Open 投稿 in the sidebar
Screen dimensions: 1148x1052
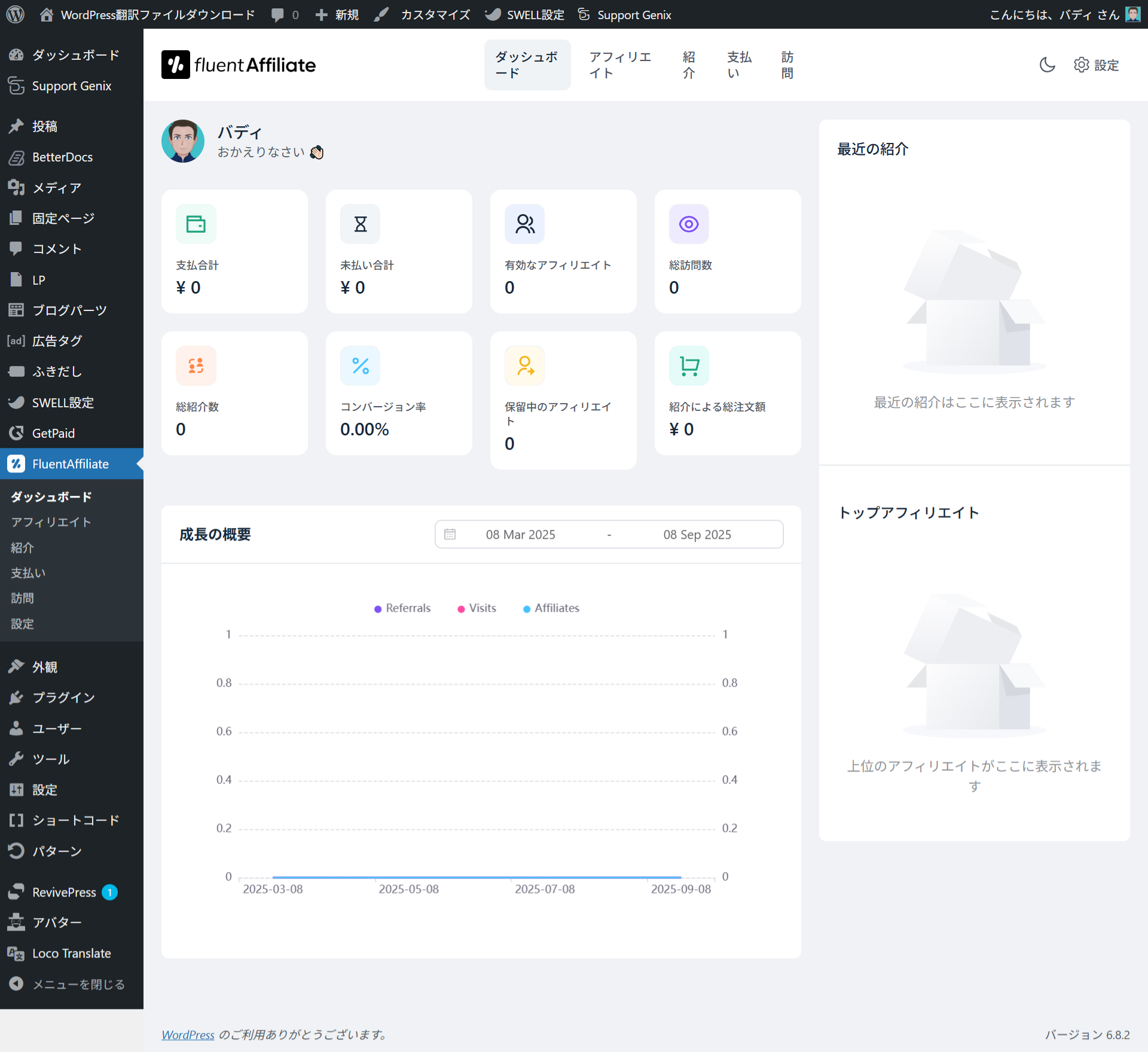point(72,126)
